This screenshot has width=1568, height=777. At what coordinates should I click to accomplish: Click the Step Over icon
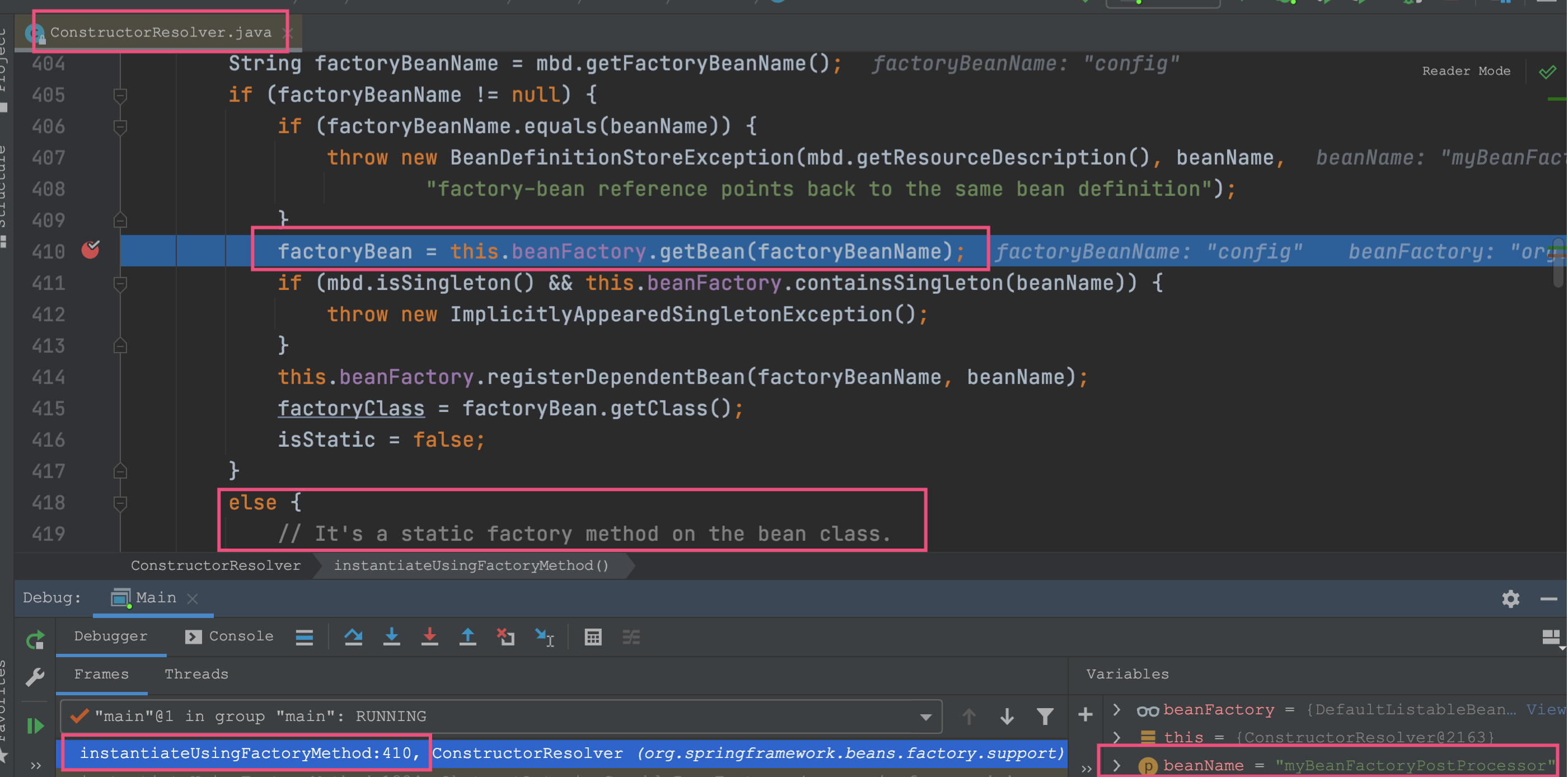(x=354, y=637)
